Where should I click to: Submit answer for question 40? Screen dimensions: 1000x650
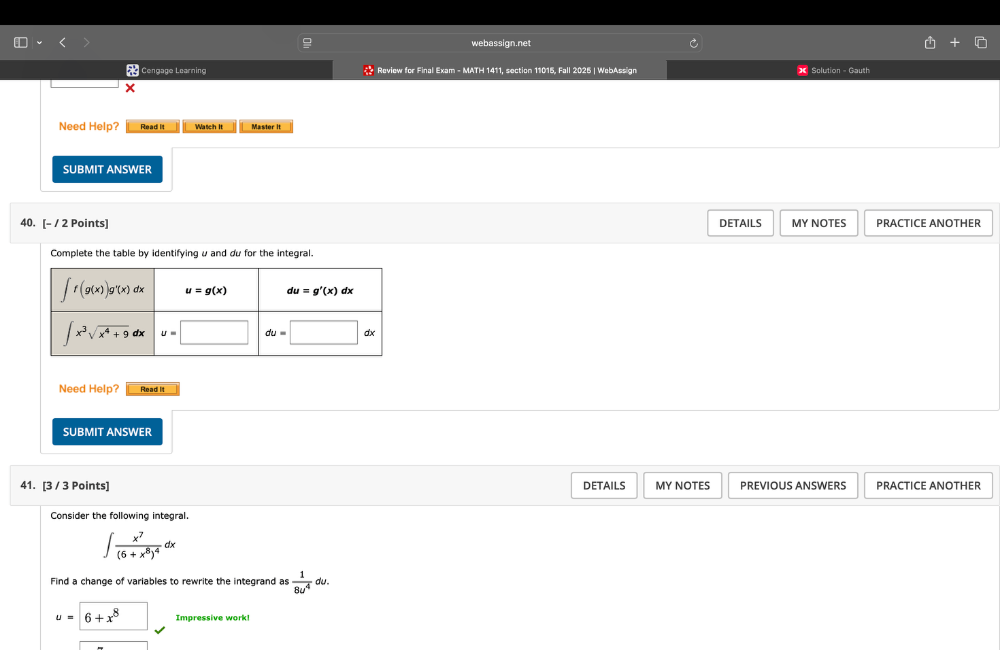coord(107,432)
